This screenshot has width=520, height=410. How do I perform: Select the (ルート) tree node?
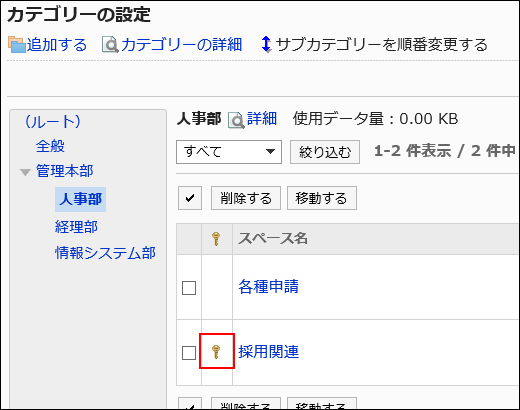point(53,121)
